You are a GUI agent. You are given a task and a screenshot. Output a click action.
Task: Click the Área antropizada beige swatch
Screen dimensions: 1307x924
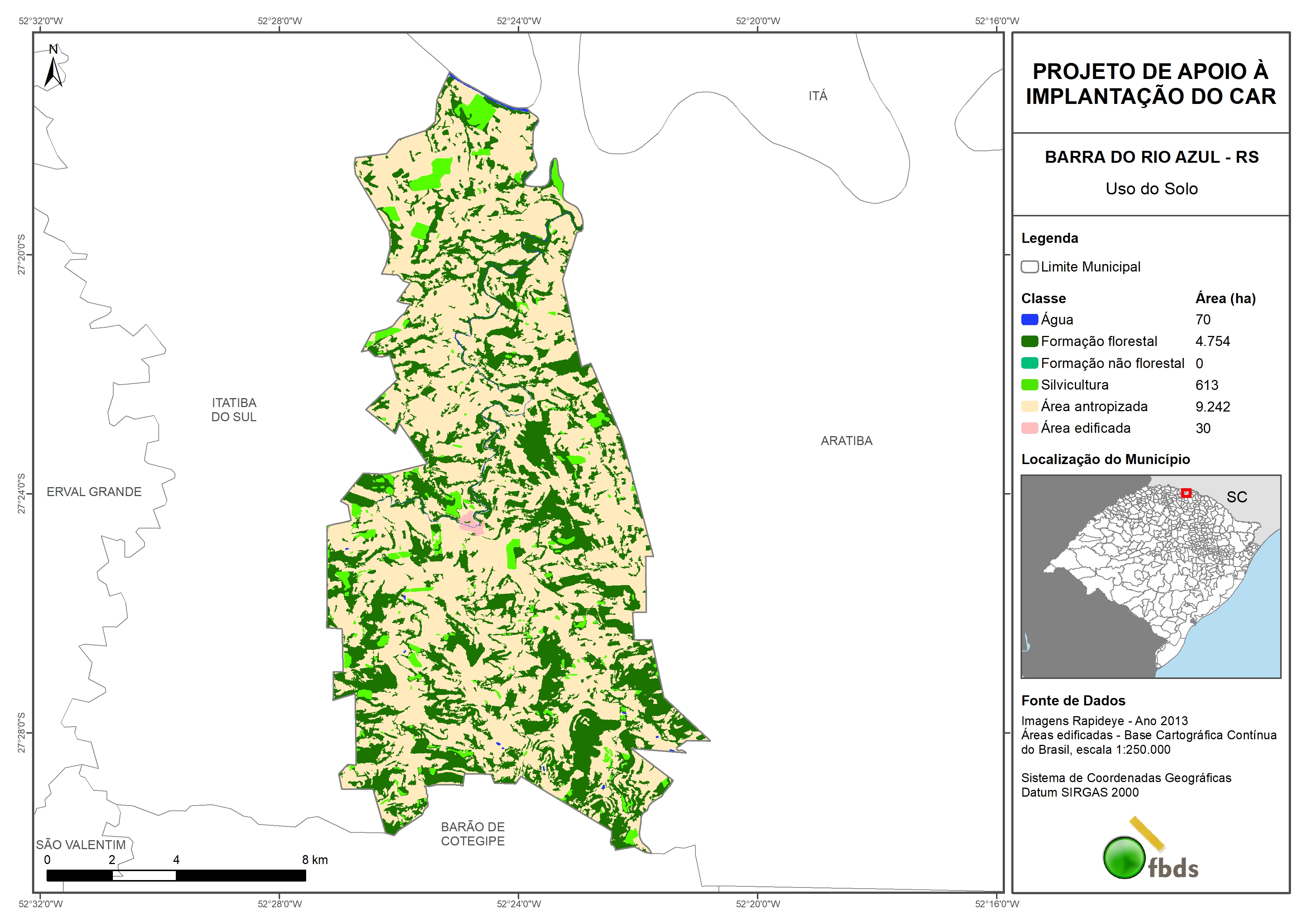tap(1029, 406)
